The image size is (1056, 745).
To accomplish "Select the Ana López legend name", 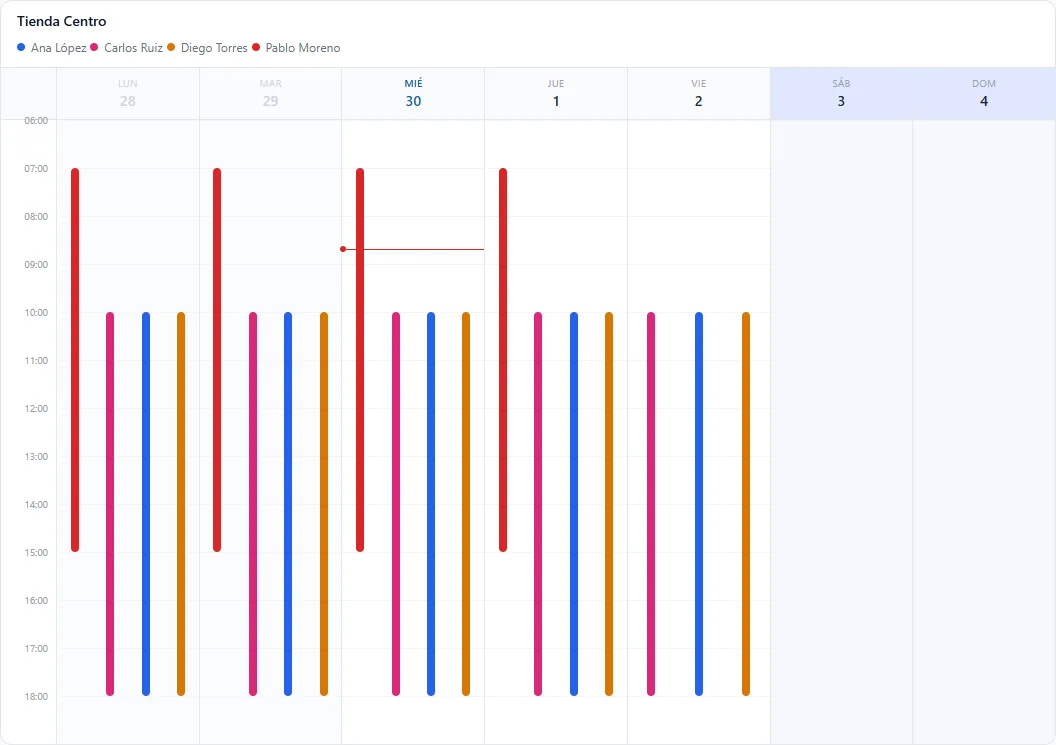I will (x=59, y=48).
